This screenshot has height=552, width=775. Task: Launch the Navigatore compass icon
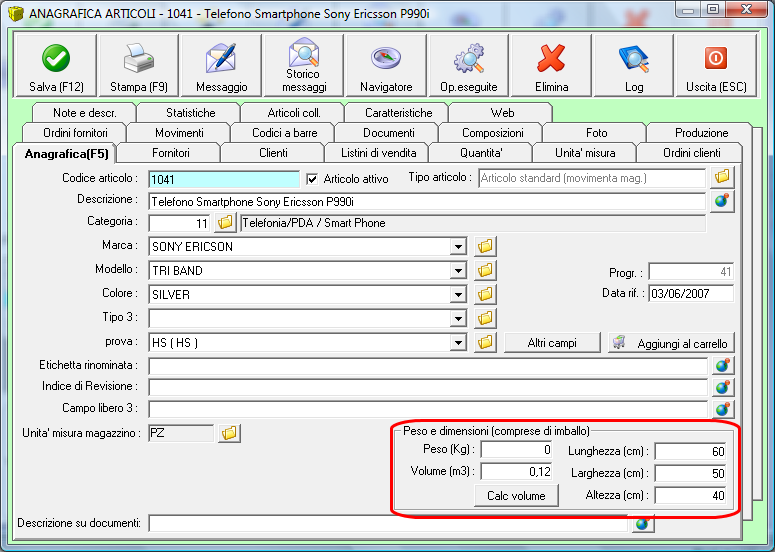pyautogui.click(x=386, y=58)
